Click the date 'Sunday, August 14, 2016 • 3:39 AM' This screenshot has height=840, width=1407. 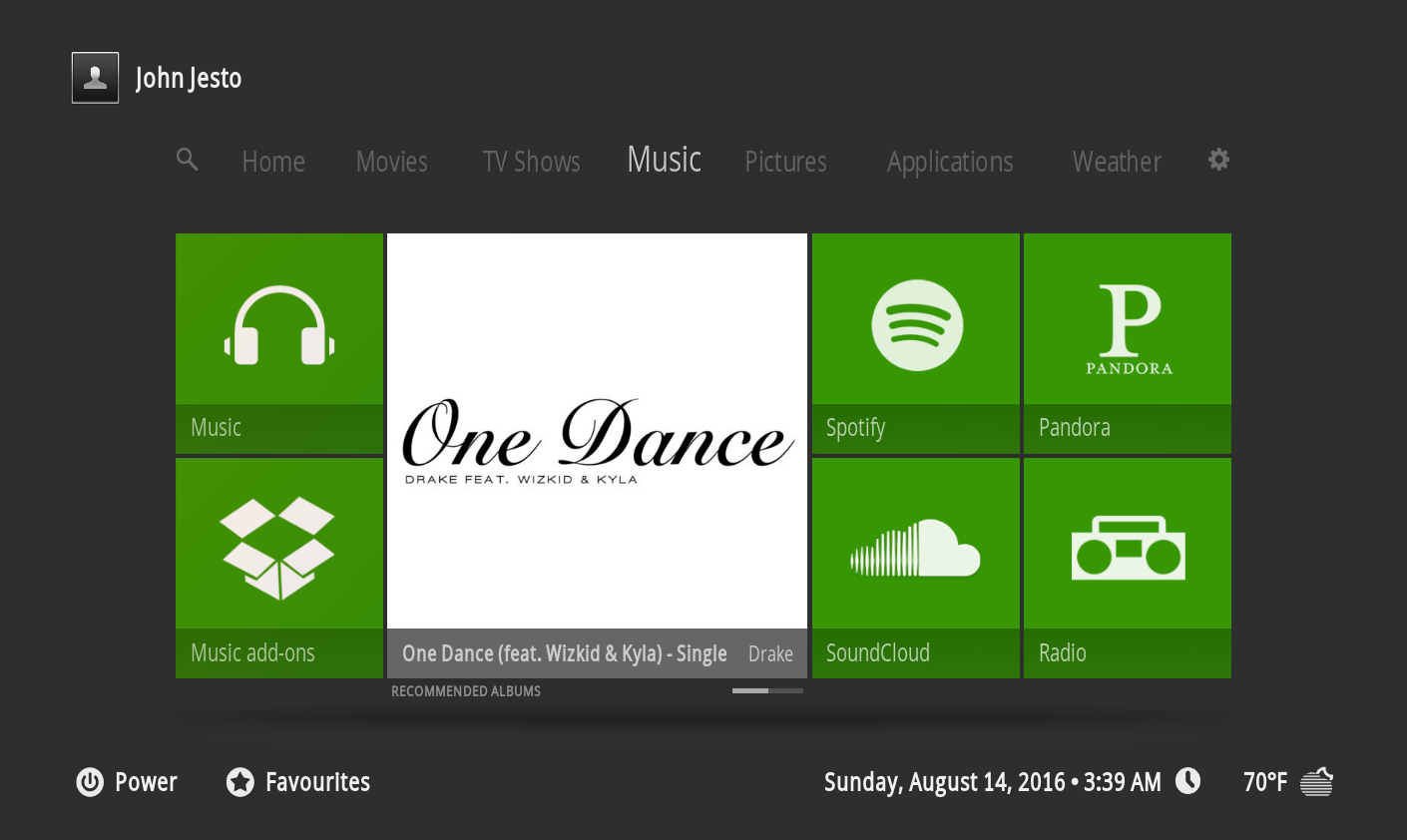pos(993,782)
